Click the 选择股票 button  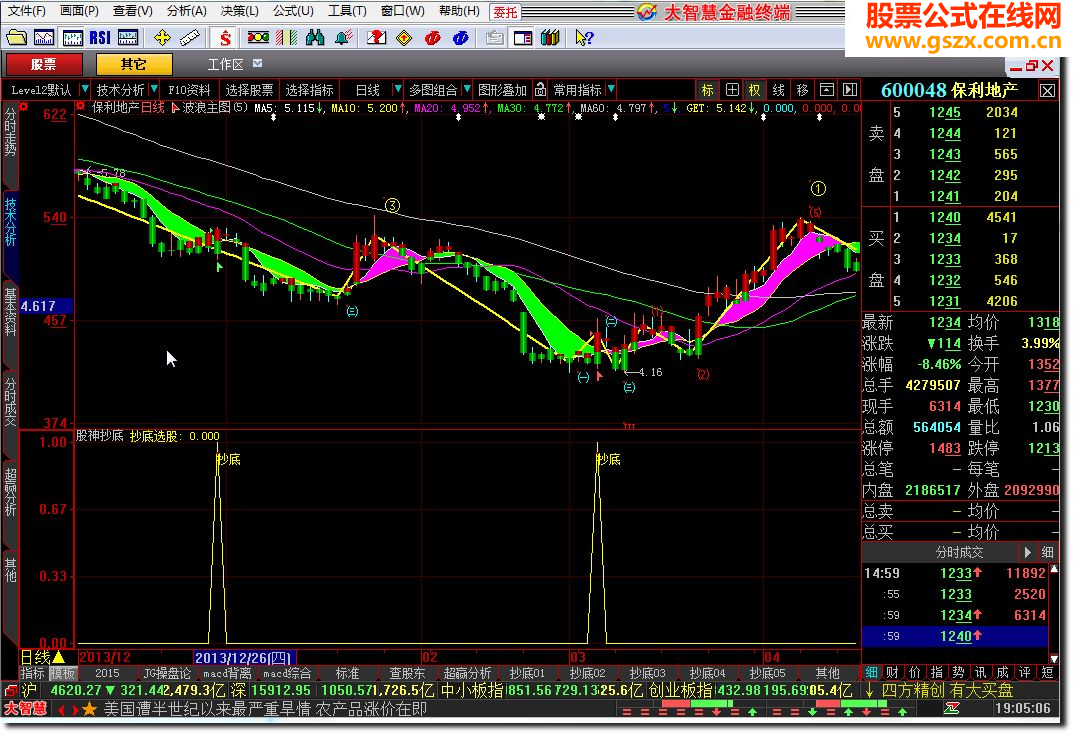click(x=249, y=90)
